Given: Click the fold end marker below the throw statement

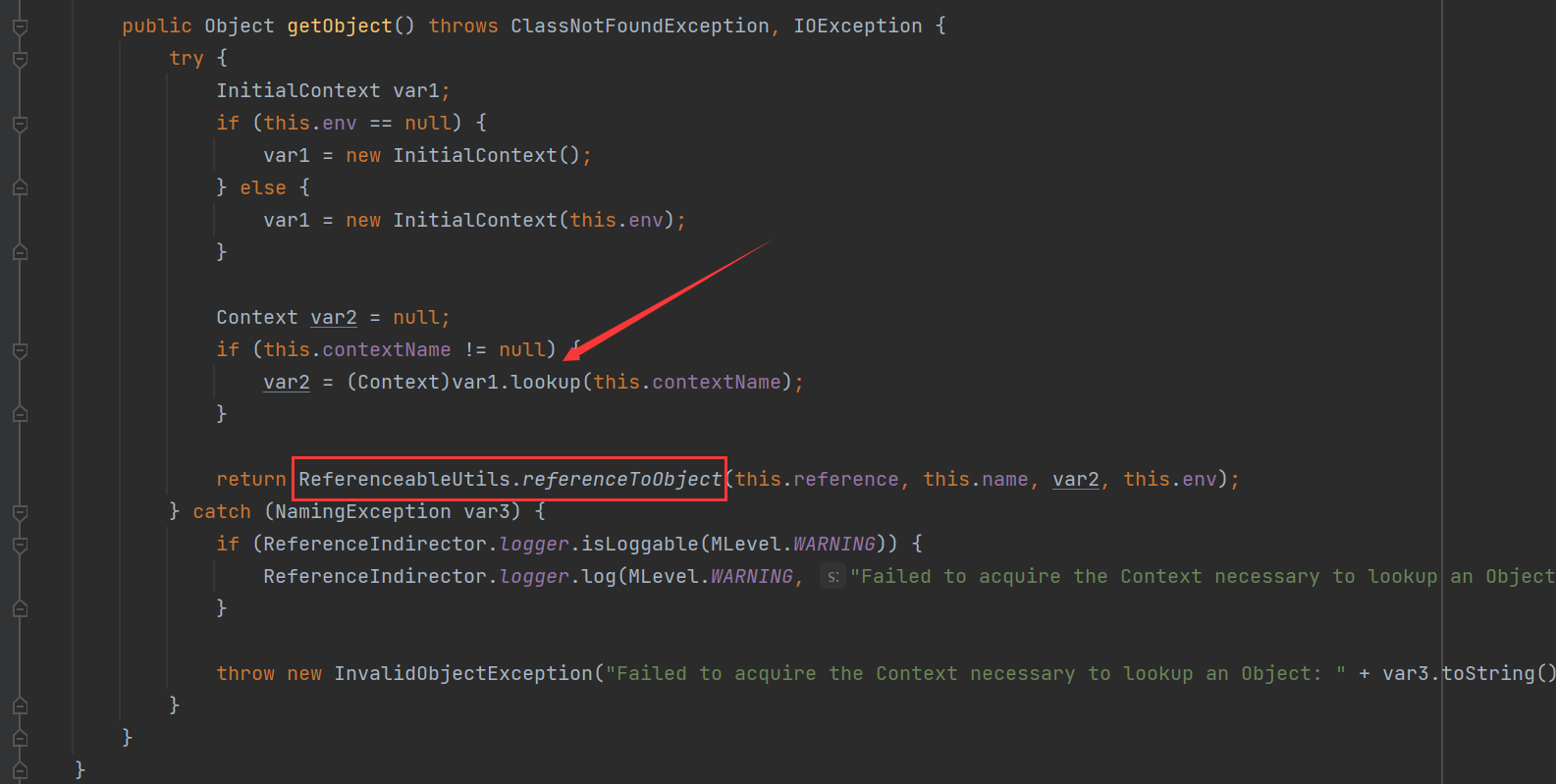Looking at the screenshot, I should [x=20, y=706].
